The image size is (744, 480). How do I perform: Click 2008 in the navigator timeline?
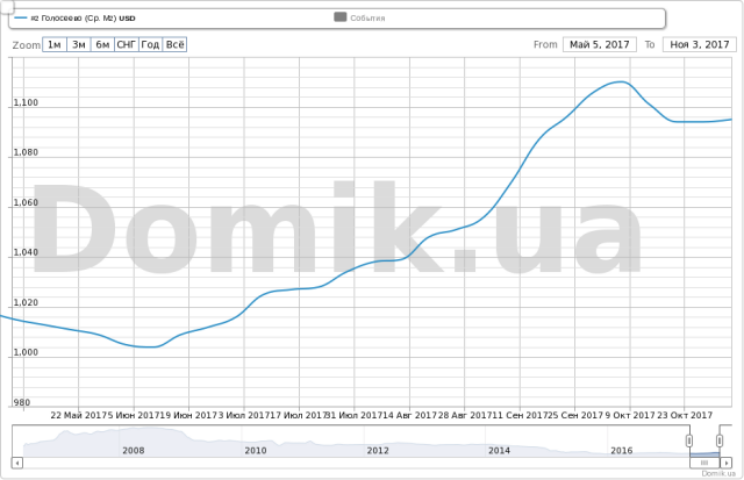(x=133, y=451)
